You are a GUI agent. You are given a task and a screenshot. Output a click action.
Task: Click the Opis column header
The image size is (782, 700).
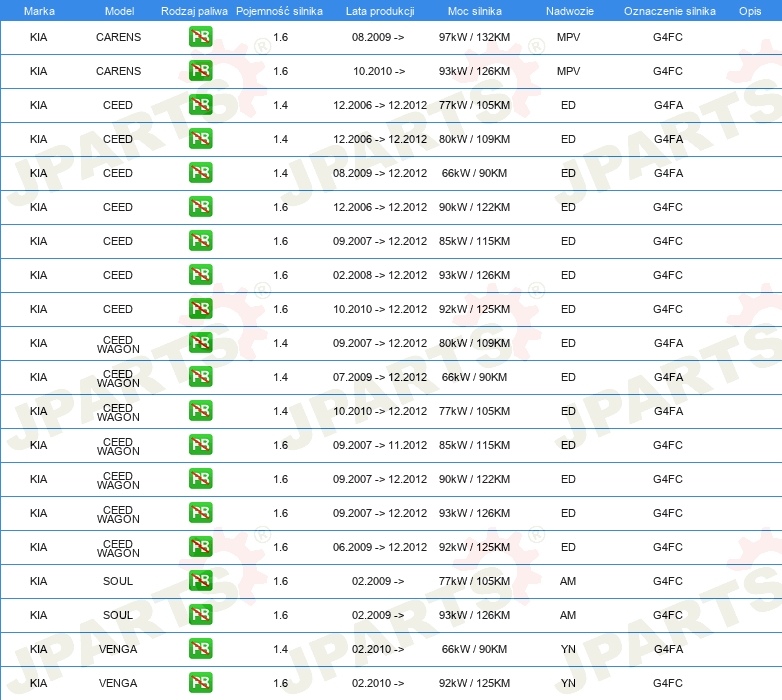[750, 11]
